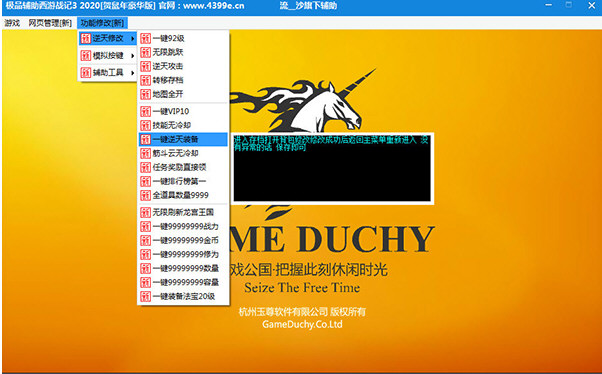Click the icon beside 一键99999999金币
This screenshot has height=374, width=602.
tap(145, 240)
